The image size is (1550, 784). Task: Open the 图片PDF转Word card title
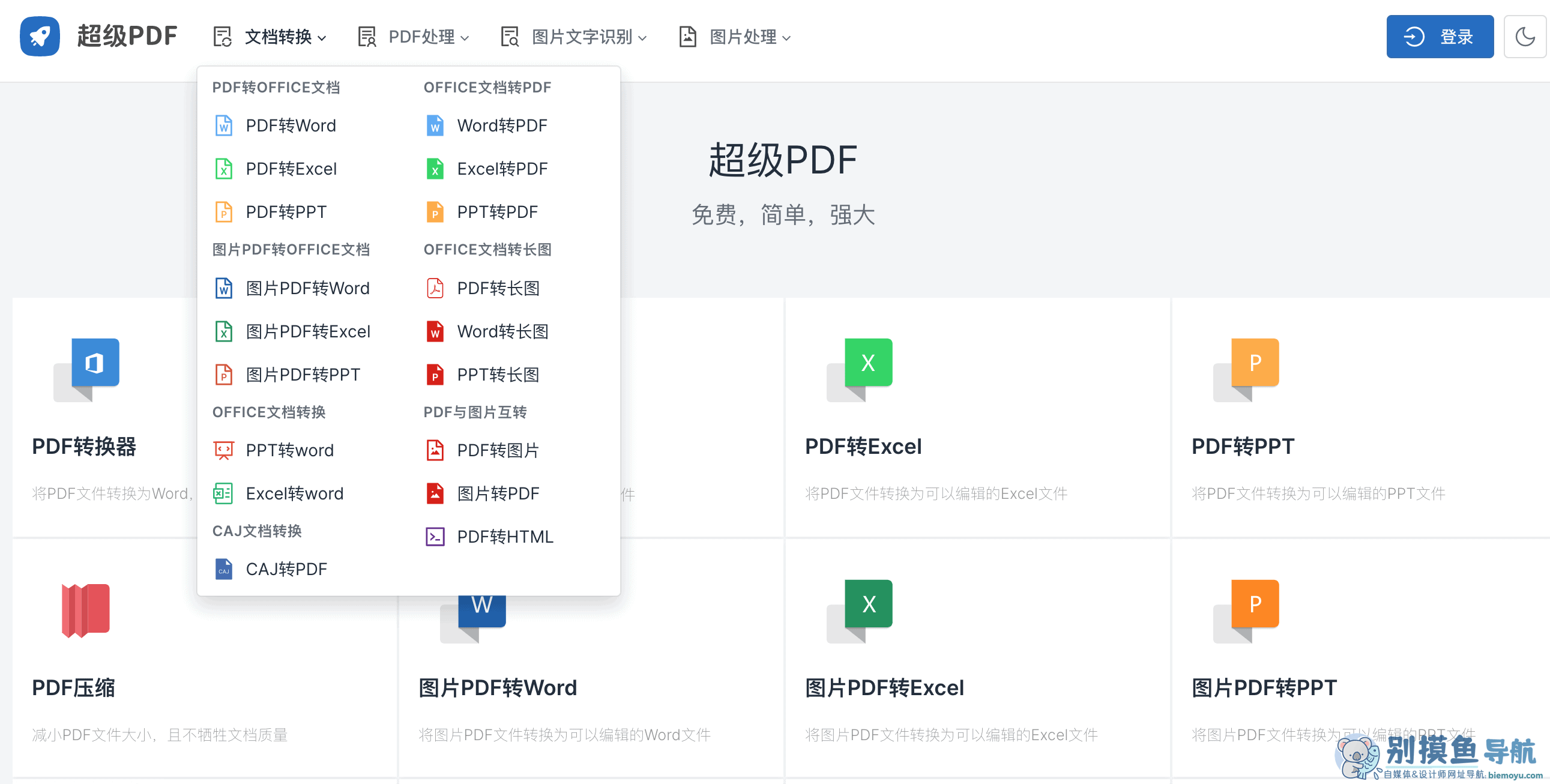coord(498,688)
